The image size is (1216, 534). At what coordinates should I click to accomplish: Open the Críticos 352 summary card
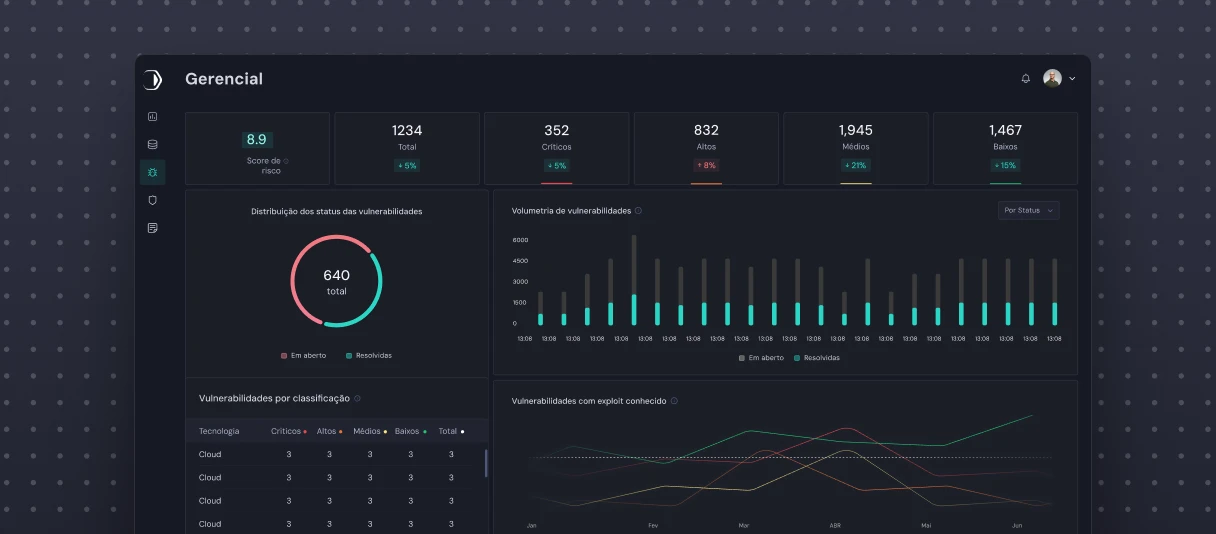pyautogui.click(x=556, y=148)
